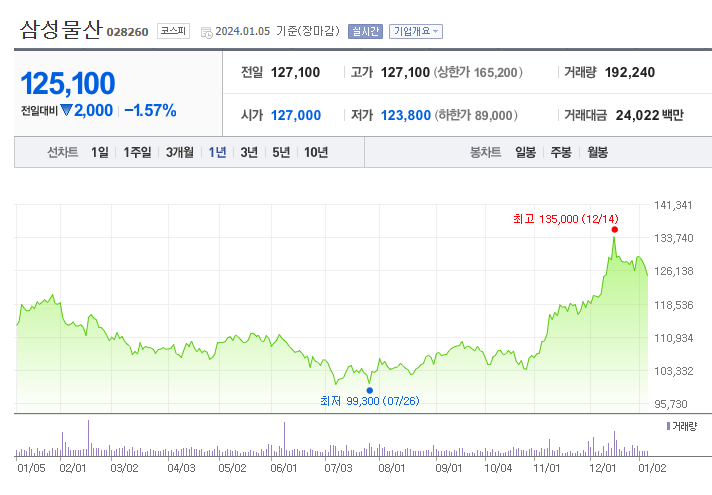Select the 3년 line chart tab
This screenshot has height=495, width=712.
click(x=249, y=152)
